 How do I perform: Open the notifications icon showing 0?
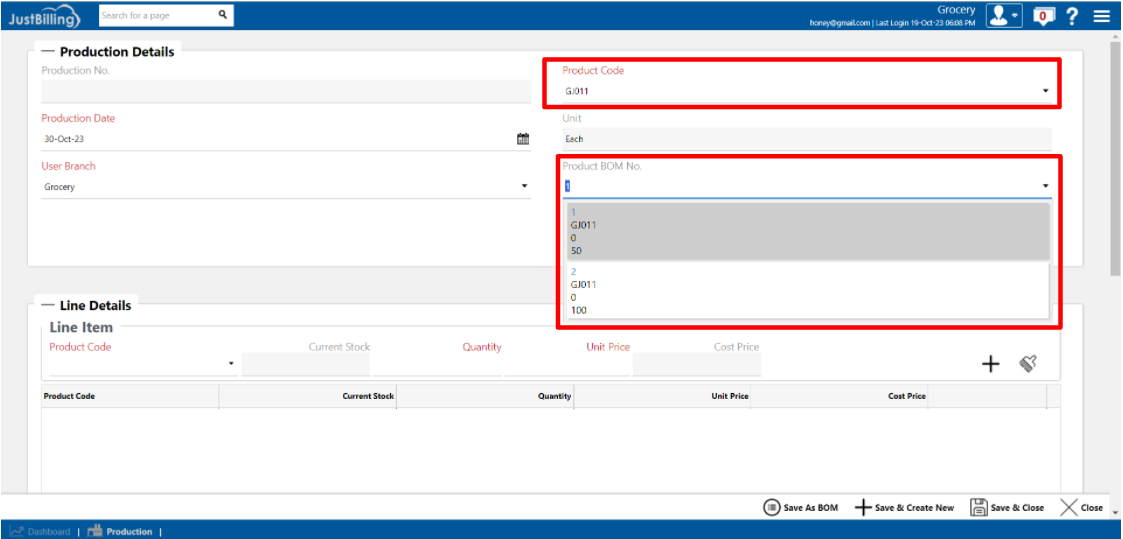[1044, 16]
